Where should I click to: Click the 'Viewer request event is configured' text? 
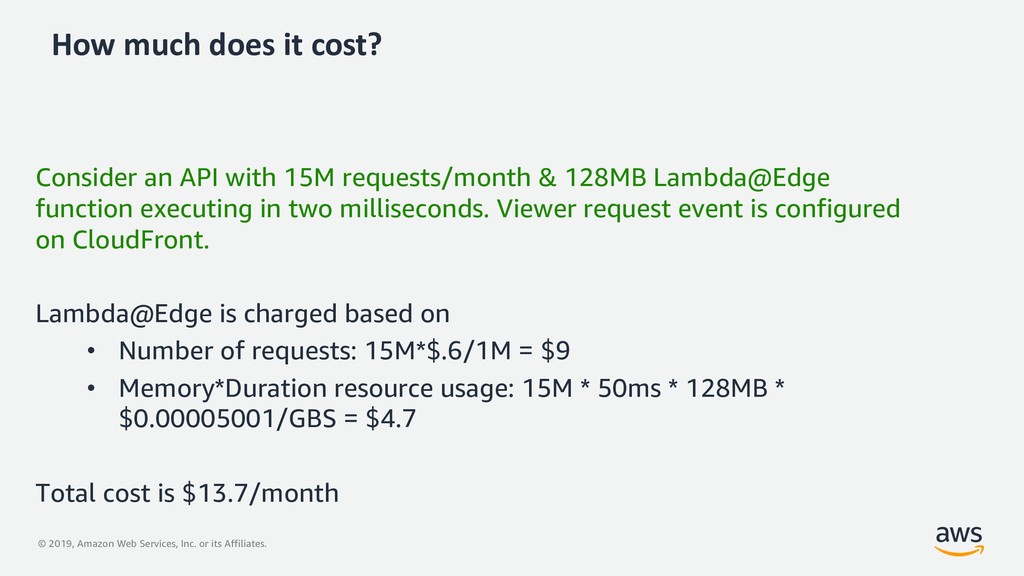698,209
